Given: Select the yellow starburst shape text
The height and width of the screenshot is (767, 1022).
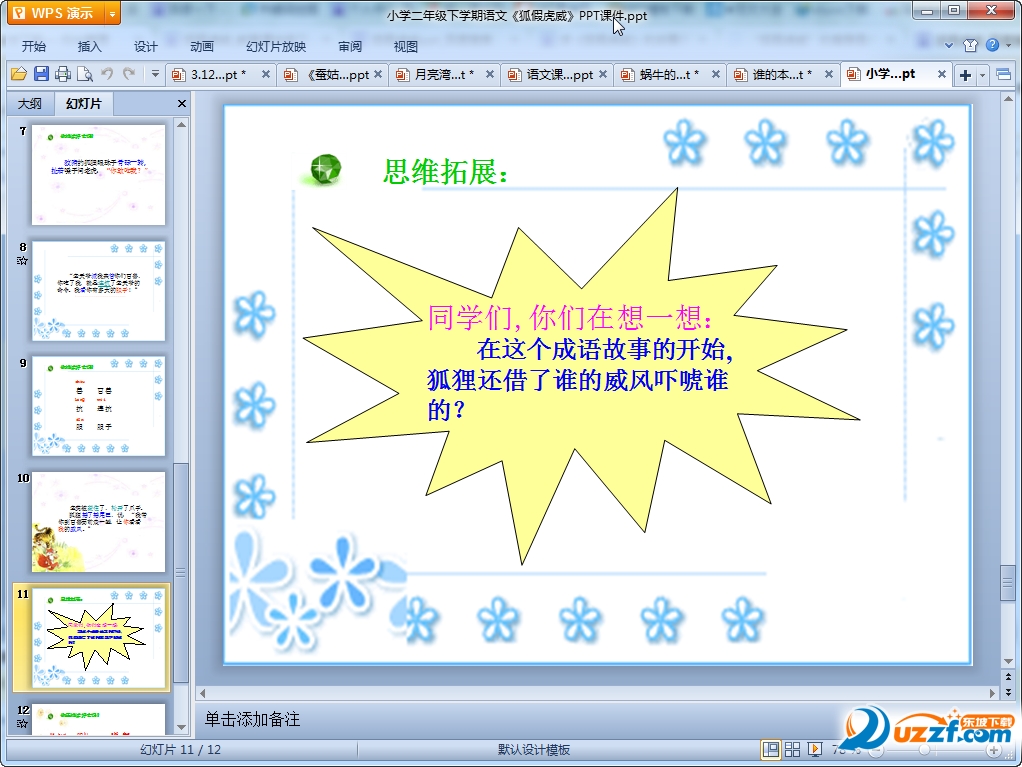Looking at the screenshot, I should [x=579, y=364].
